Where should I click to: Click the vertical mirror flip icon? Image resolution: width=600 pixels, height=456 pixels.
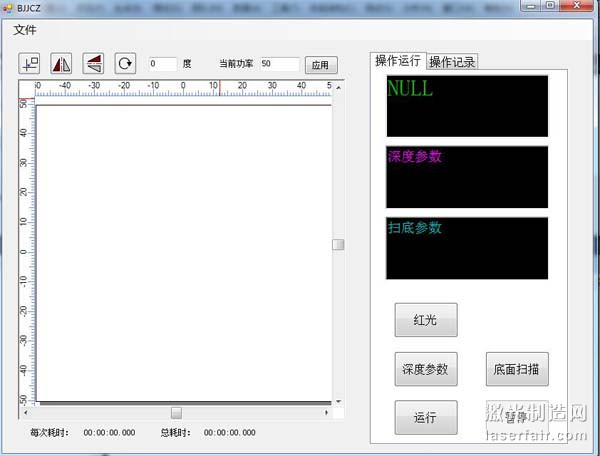pyautogui.click(x=93, y=63)
